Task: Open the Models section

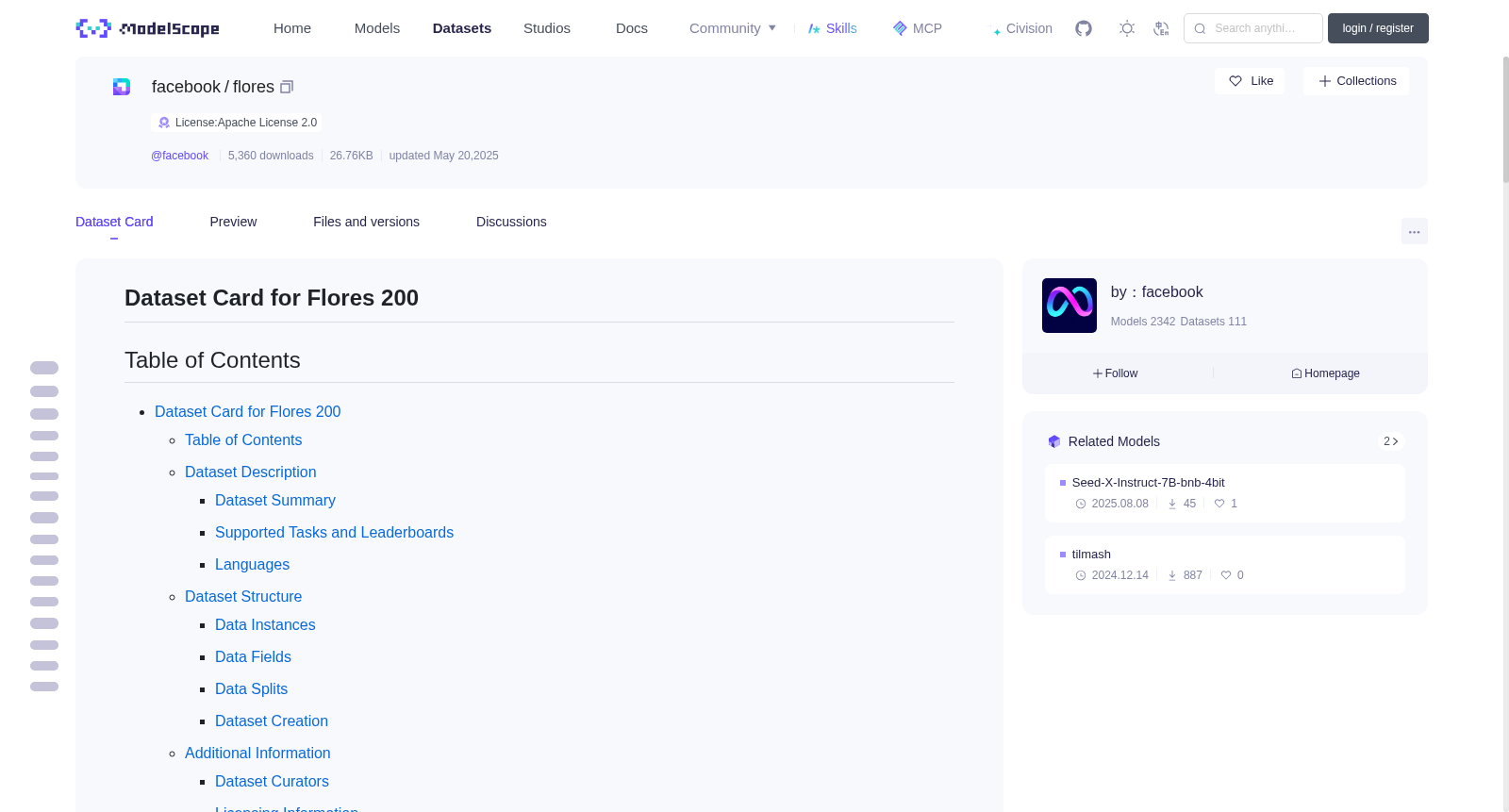Action: click(x=377, y=28)
